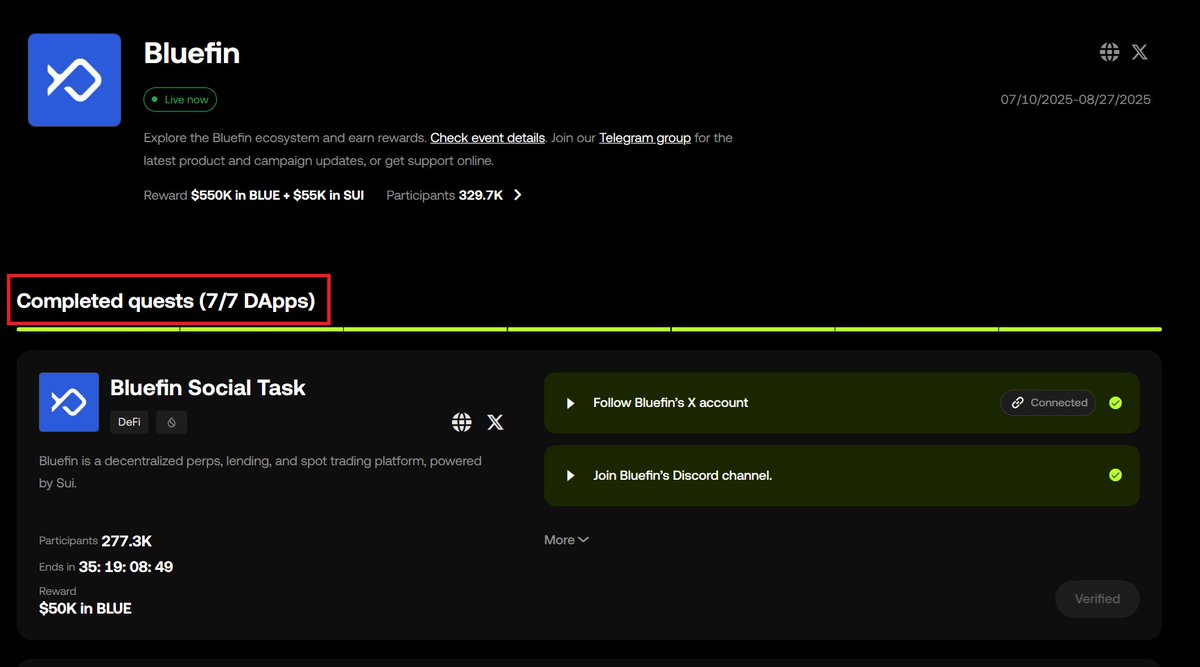Image resolution: width=1200 pixels, height=667 pixels.
Task: Click the Connected button
Action: (x=1048, y=403)
